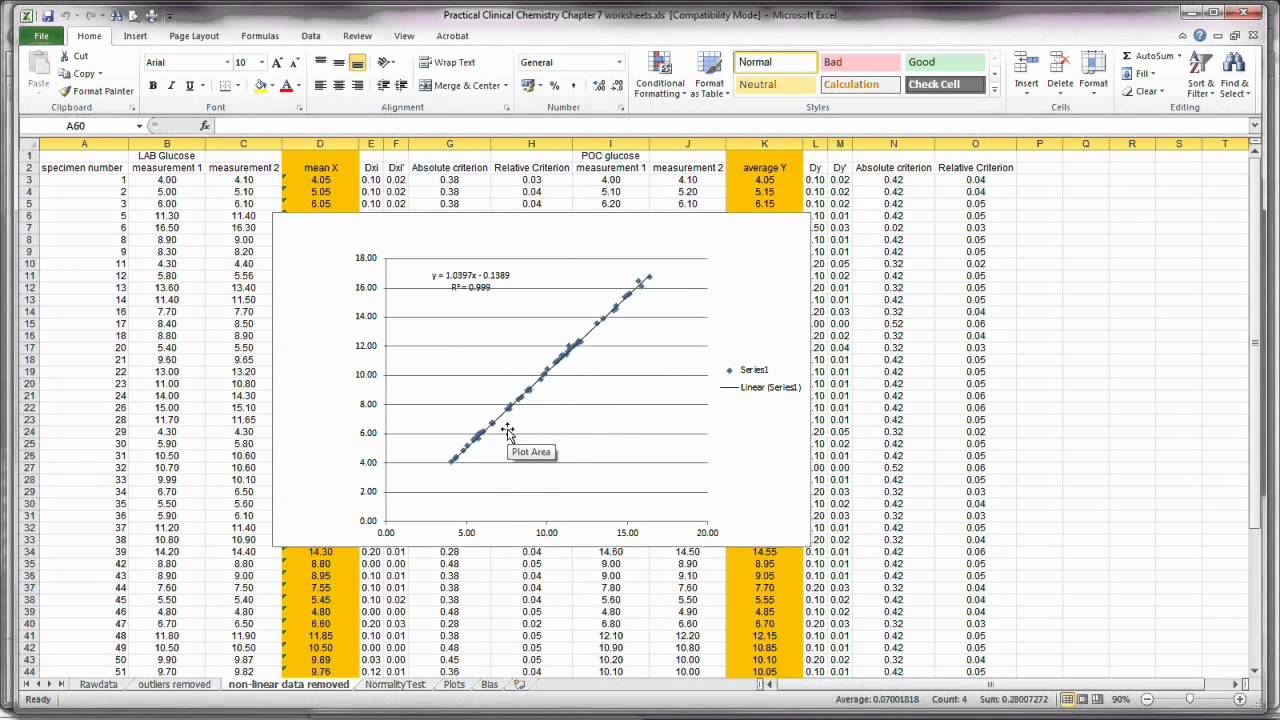Click the Percent Style icon
The image size is (1280, 720).
pos(555,86)
